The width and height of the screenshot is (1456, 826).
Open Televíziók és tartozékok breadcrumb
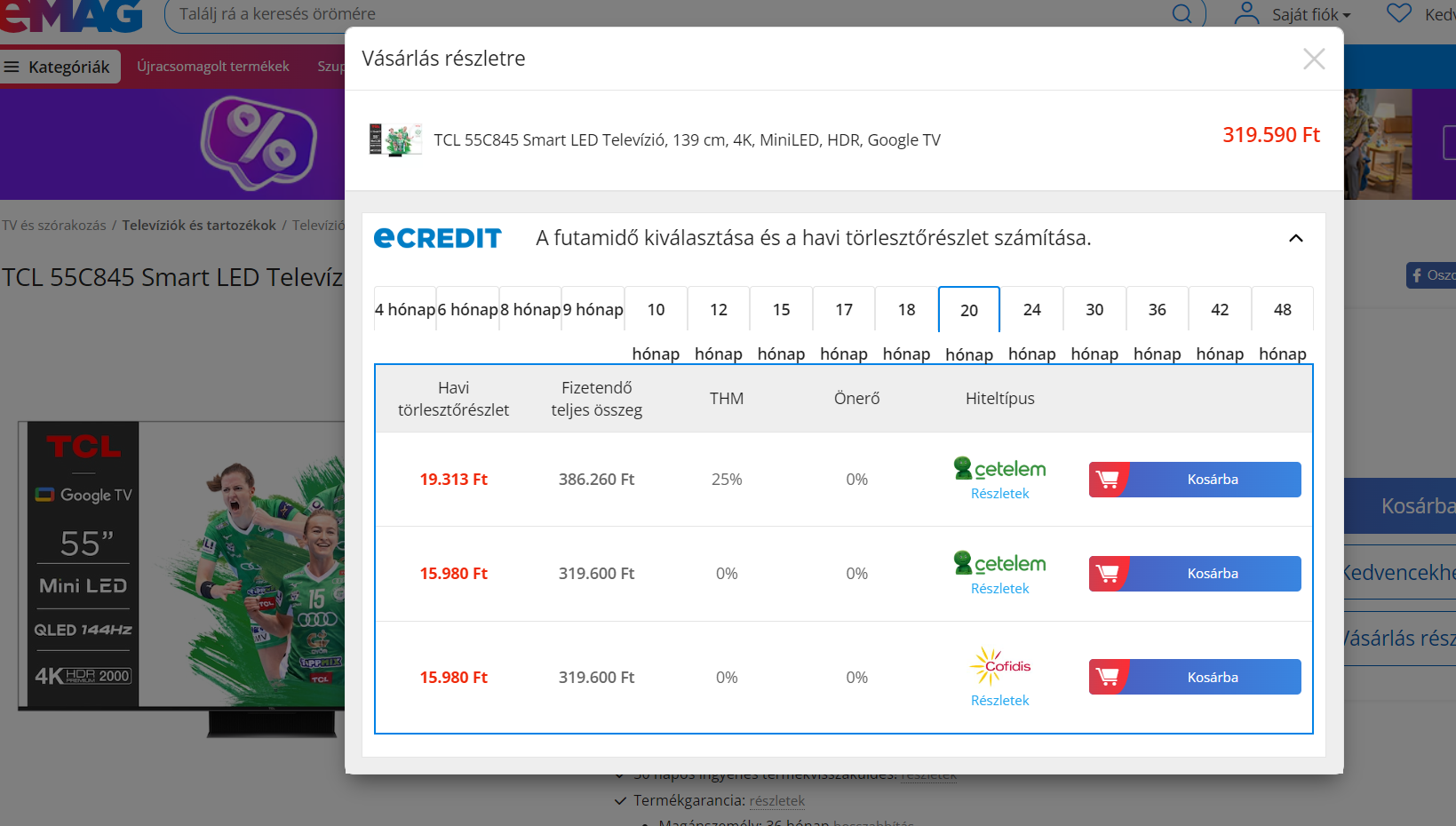coord(199,226)
